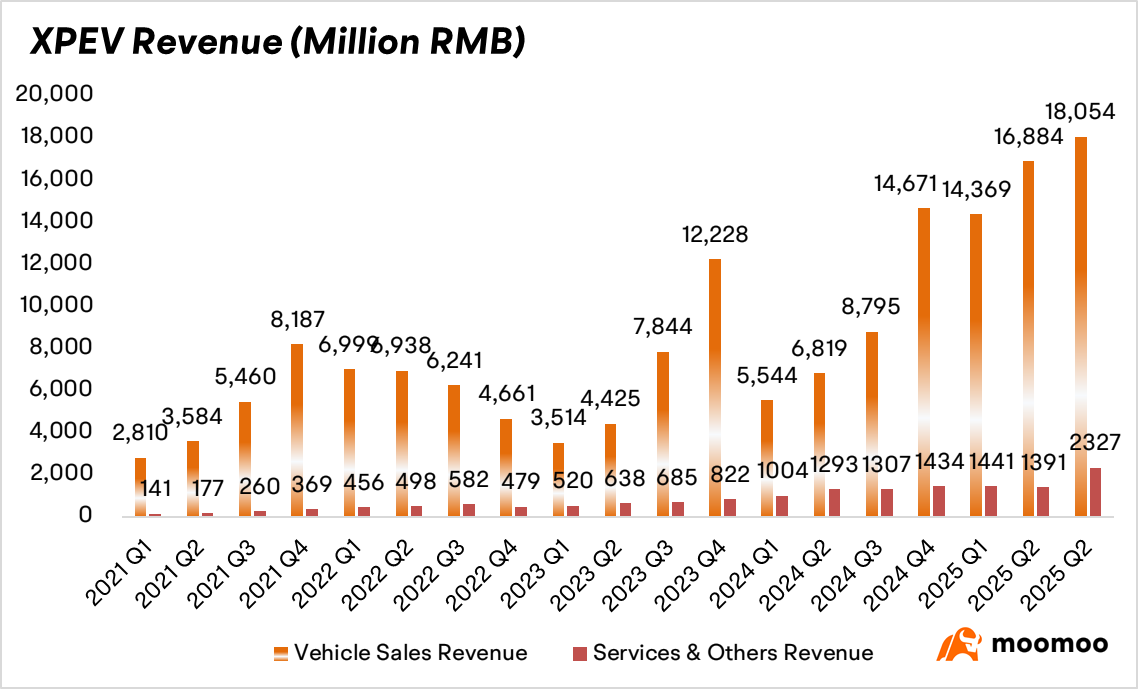Click the 822 services revenue label
The height and width of the screenshot is (689, 1138).
pyautogui.click(x=729, y=475)
